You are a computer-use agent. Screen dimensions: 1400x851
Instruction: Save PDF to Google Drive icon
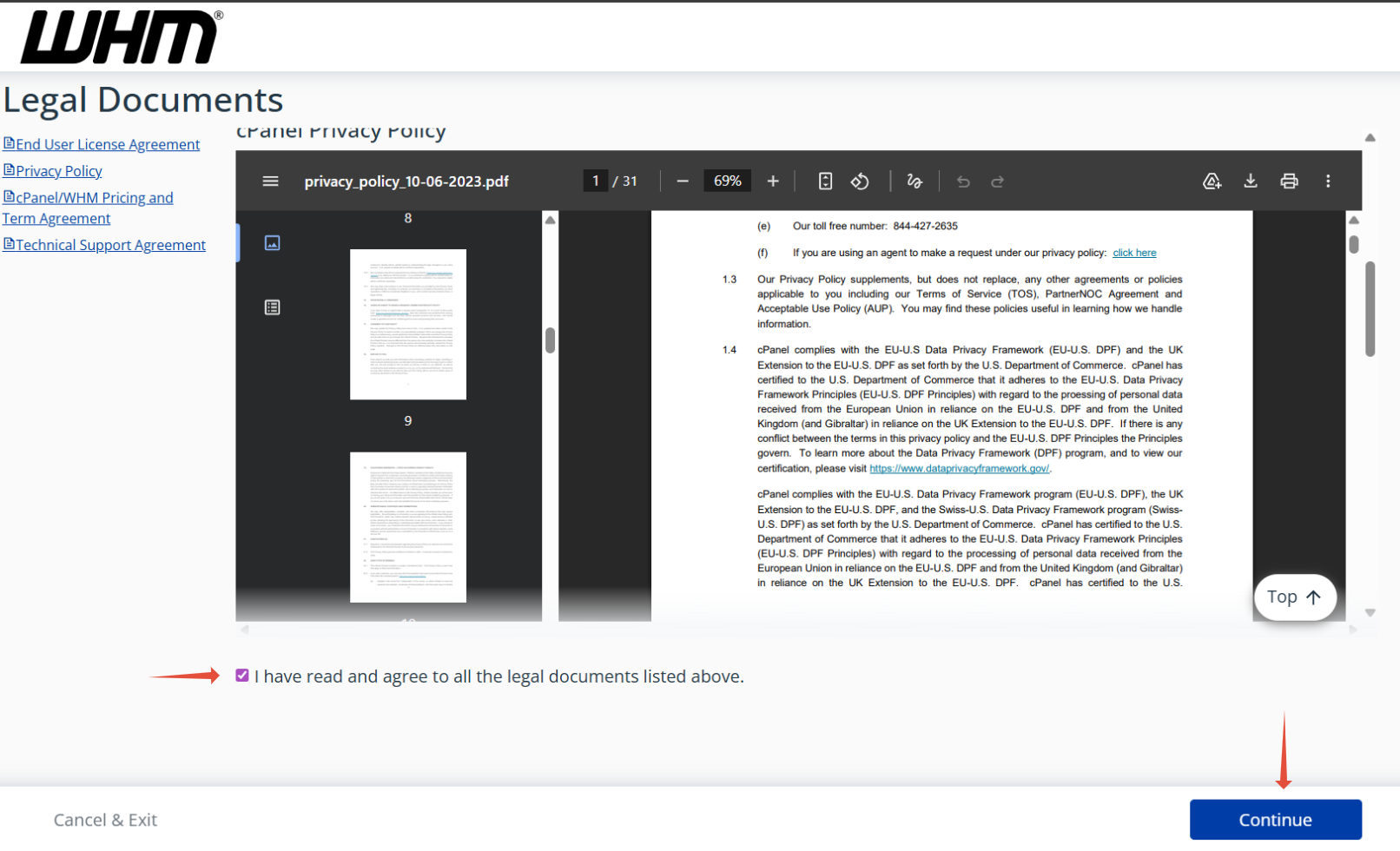coord(1212,181)
